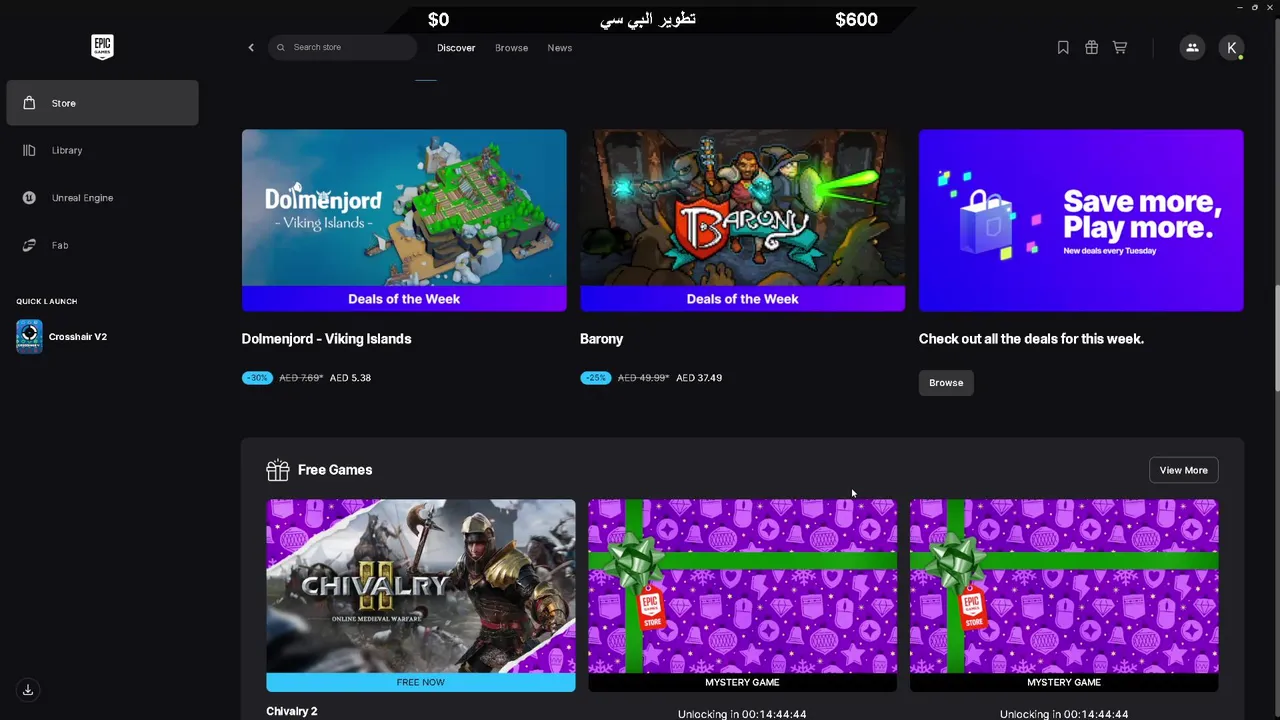This screenshot has width=1280, height=720.
Task: Click the Barony title text
Action: pos(601,339)
